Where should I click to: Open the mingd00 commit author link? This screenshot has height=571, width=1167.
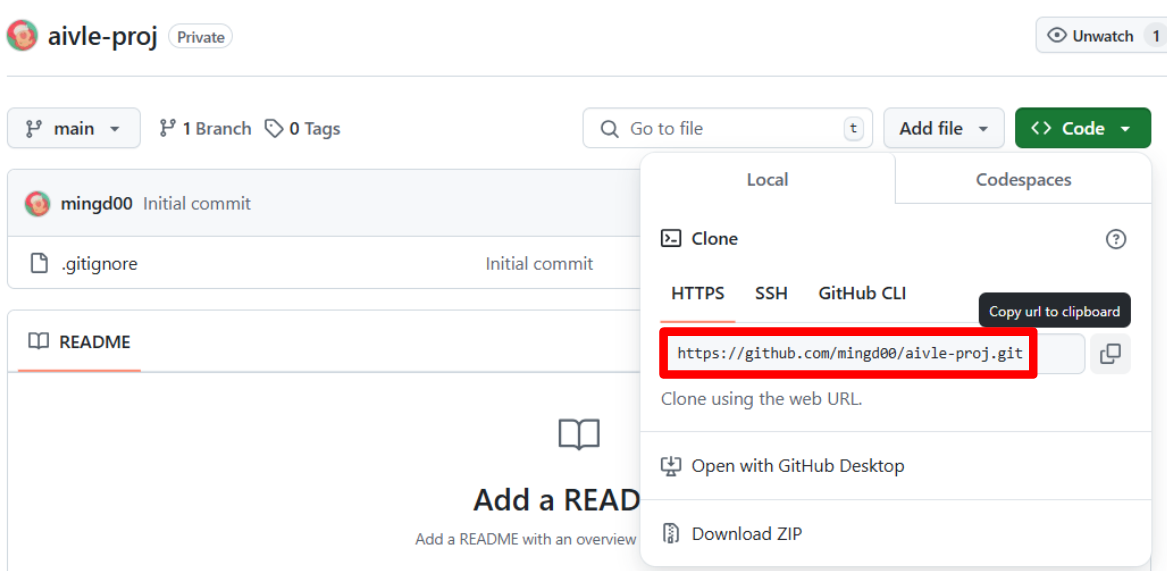[96, 203]
